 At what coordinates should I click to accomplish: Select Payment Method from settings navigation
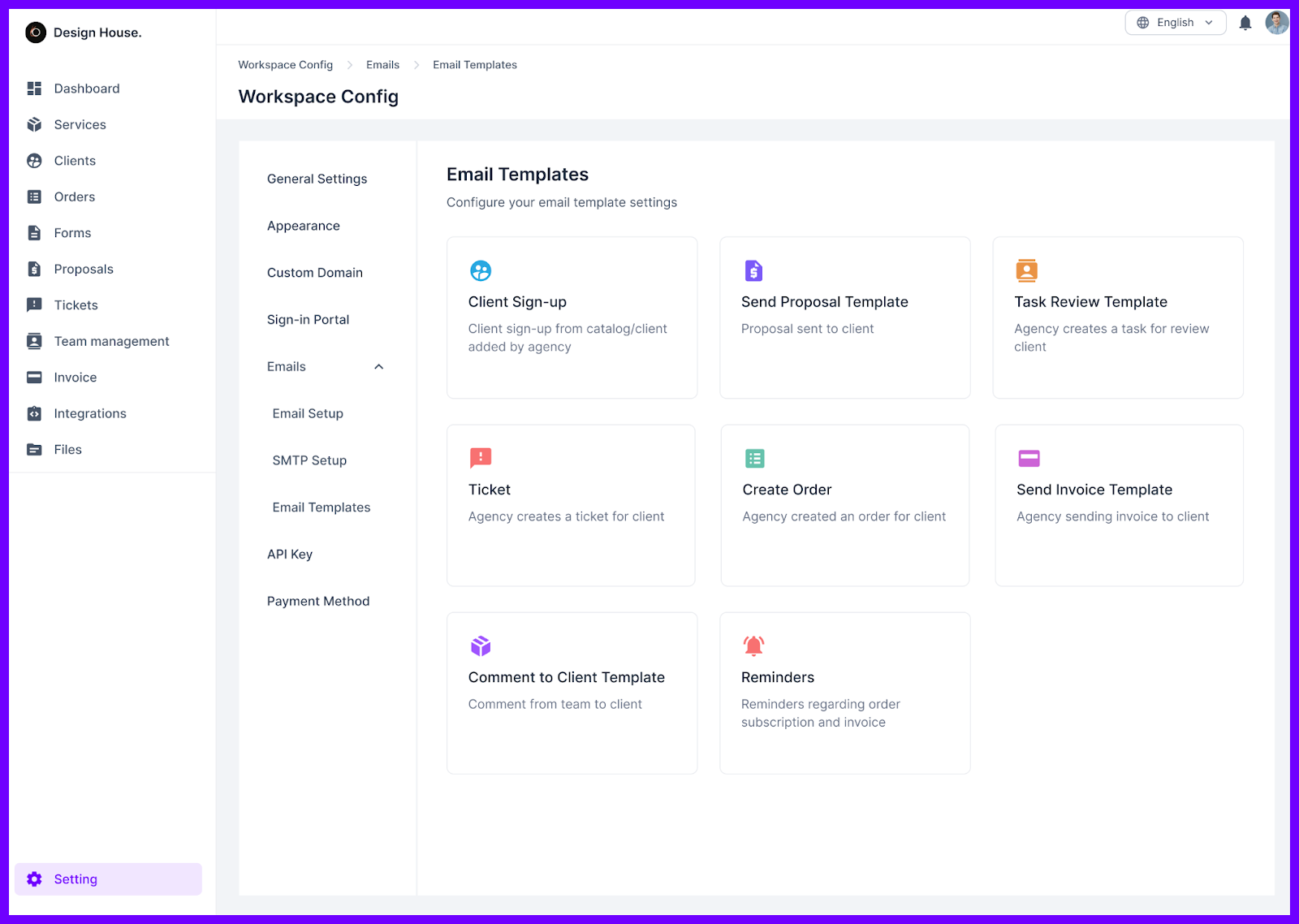pos(318,601)
